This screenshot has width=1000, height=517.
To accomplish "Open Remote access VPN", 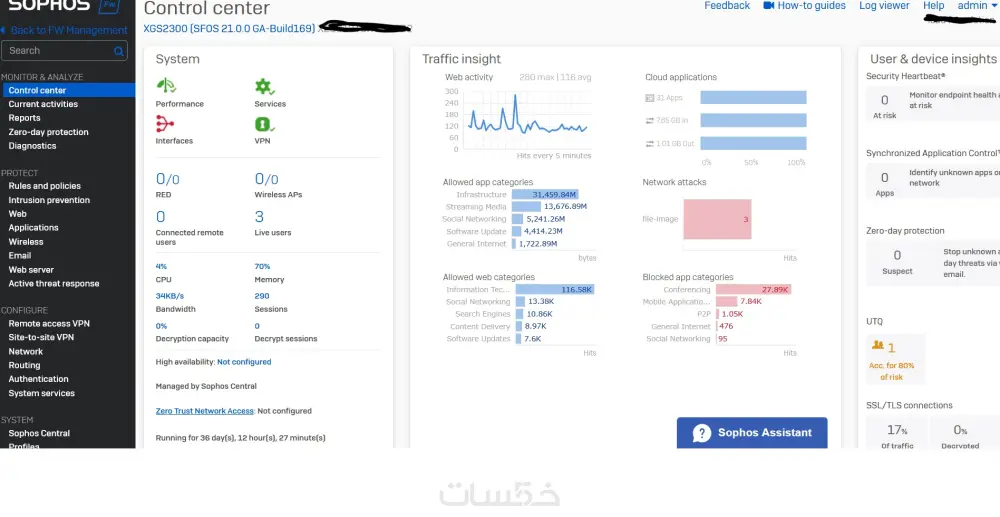I will pyautogui.click(x=49, y=324).
